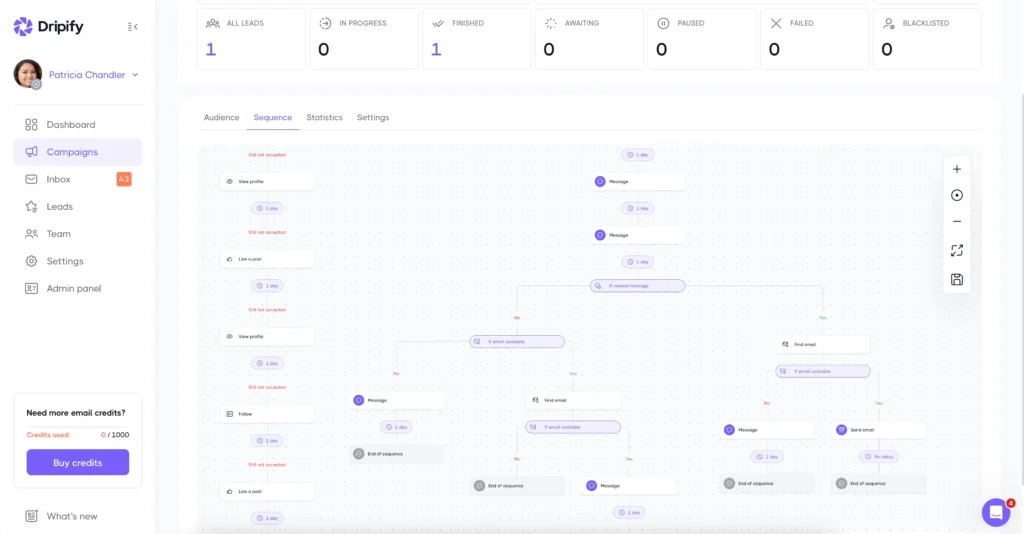Zoom out on the sequence canvas

pyautogui.click(x=957, y=222)
